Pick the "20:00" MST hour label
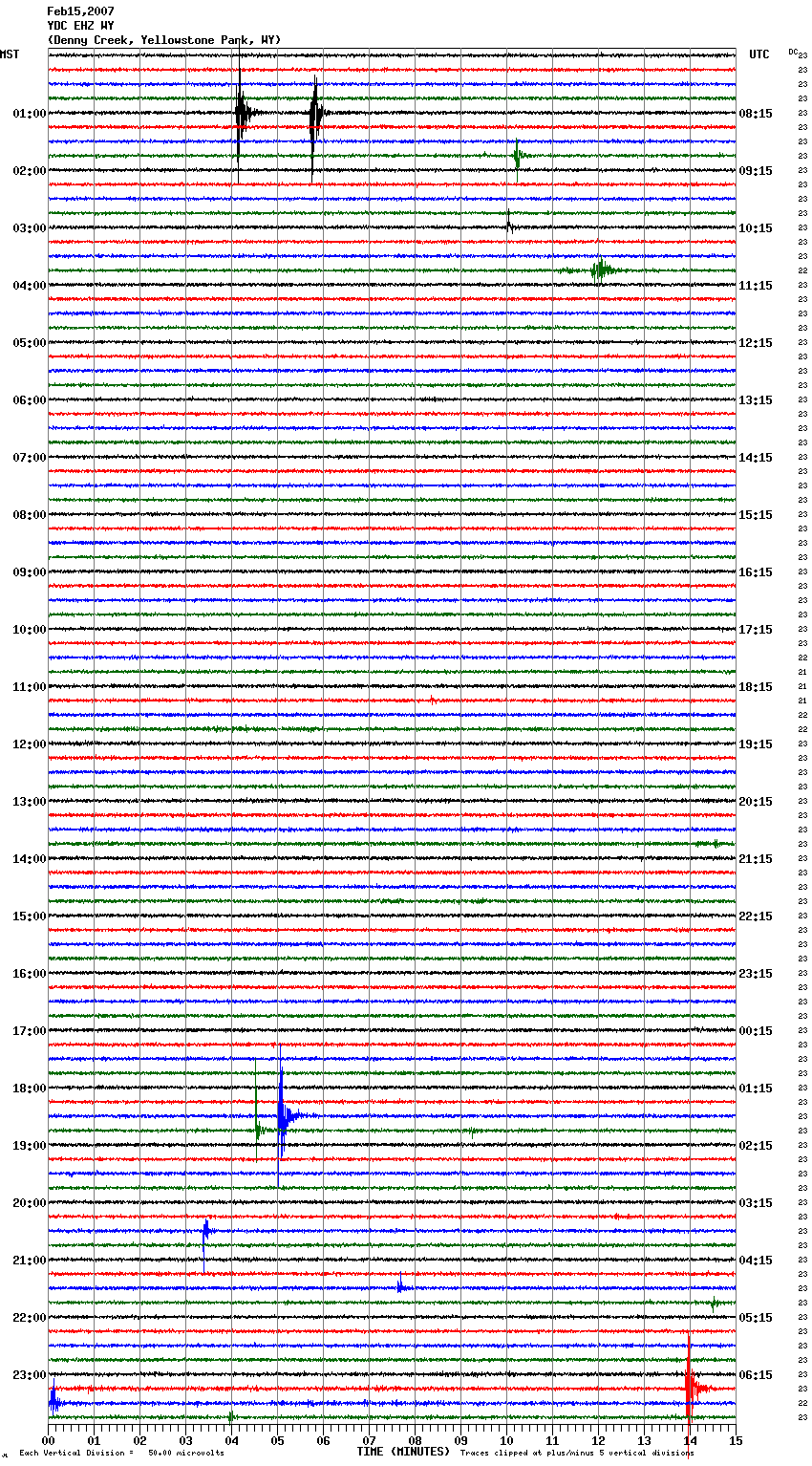The image size is (812, 1466). click(x=30, y=1203)
